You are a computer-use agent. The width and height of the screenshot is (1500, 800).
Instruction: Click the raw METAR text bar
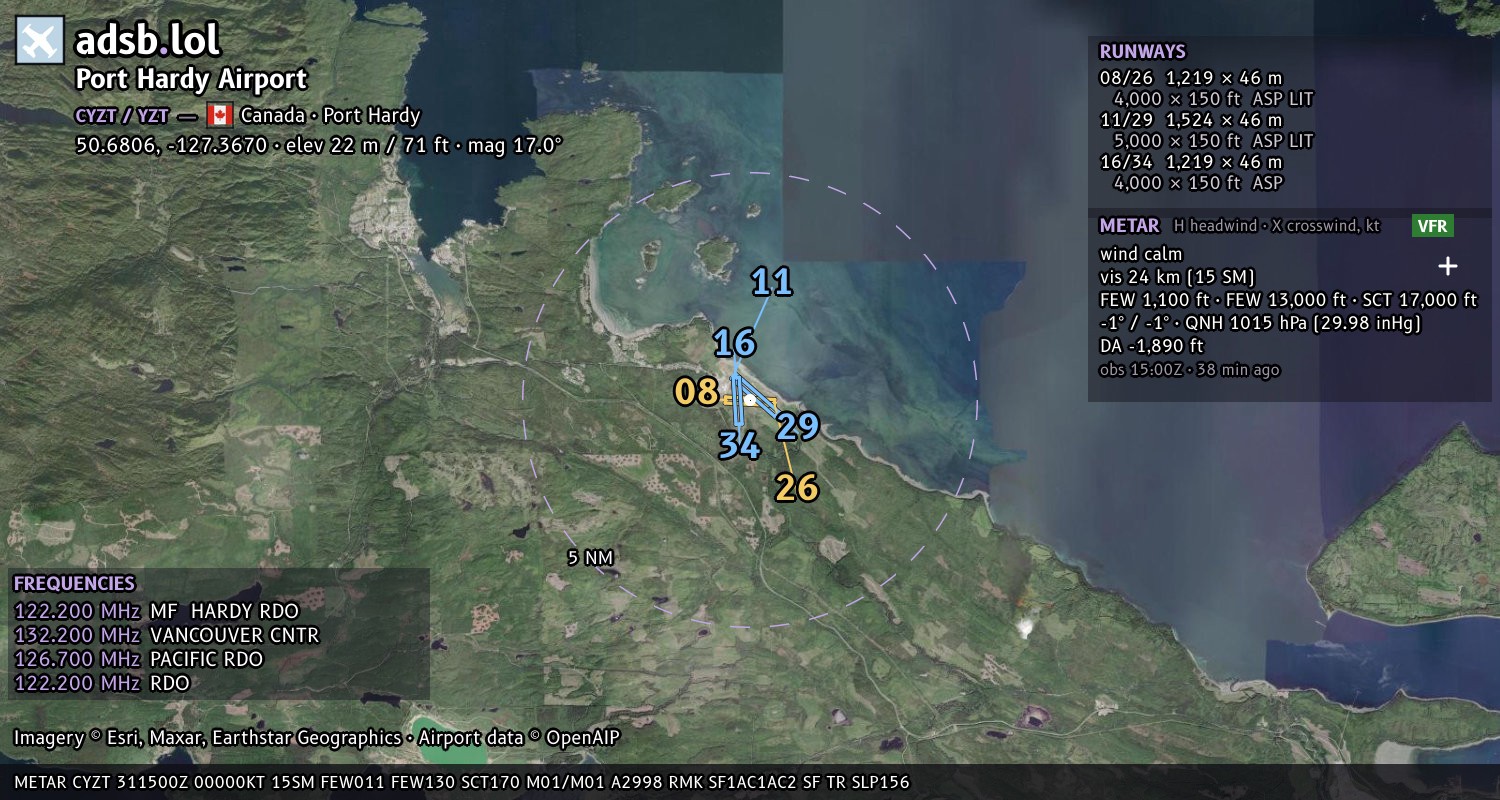pyautogui.click(x=462, y=782)
